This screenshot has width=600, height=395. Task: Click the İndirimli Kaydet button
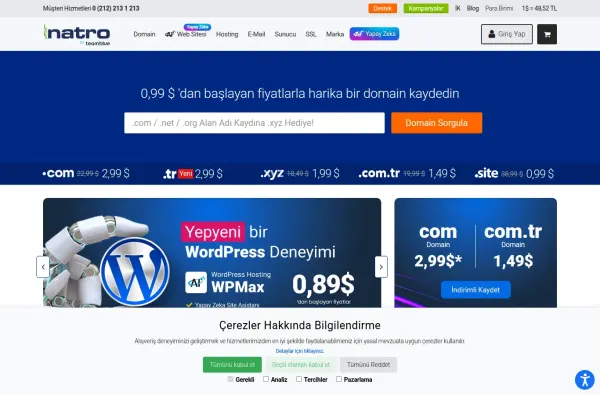click(476, 290)
